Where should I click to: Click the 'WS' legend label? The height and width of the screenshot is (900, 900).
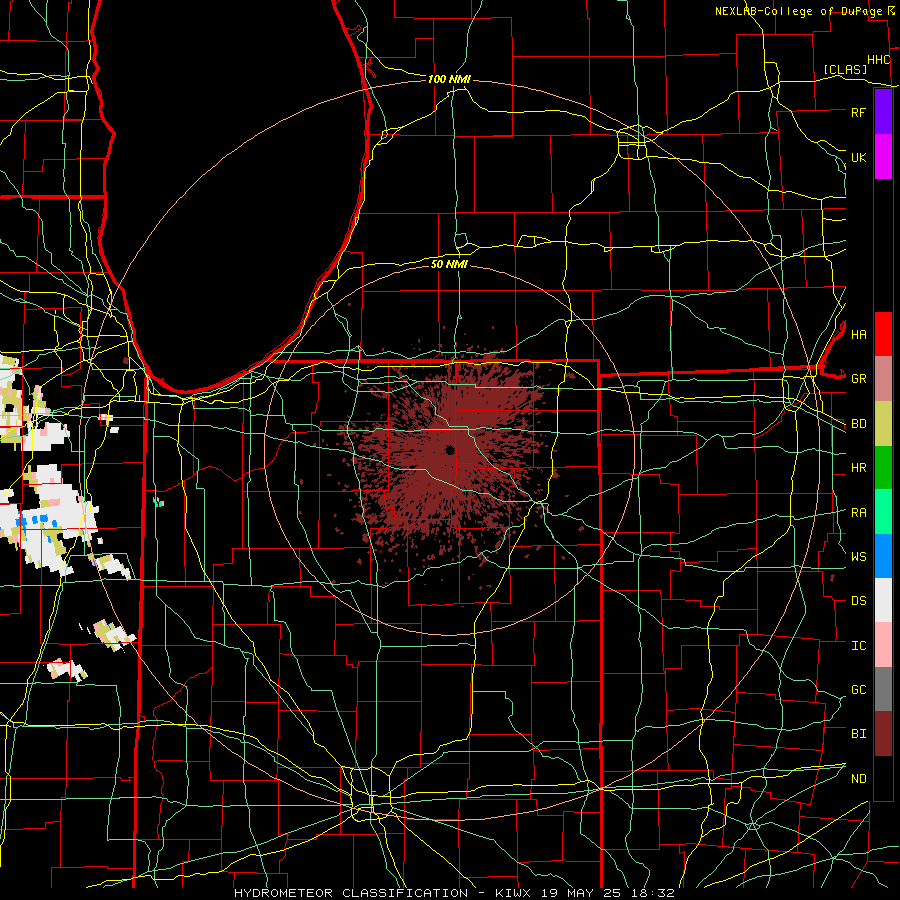coord(858,557)
